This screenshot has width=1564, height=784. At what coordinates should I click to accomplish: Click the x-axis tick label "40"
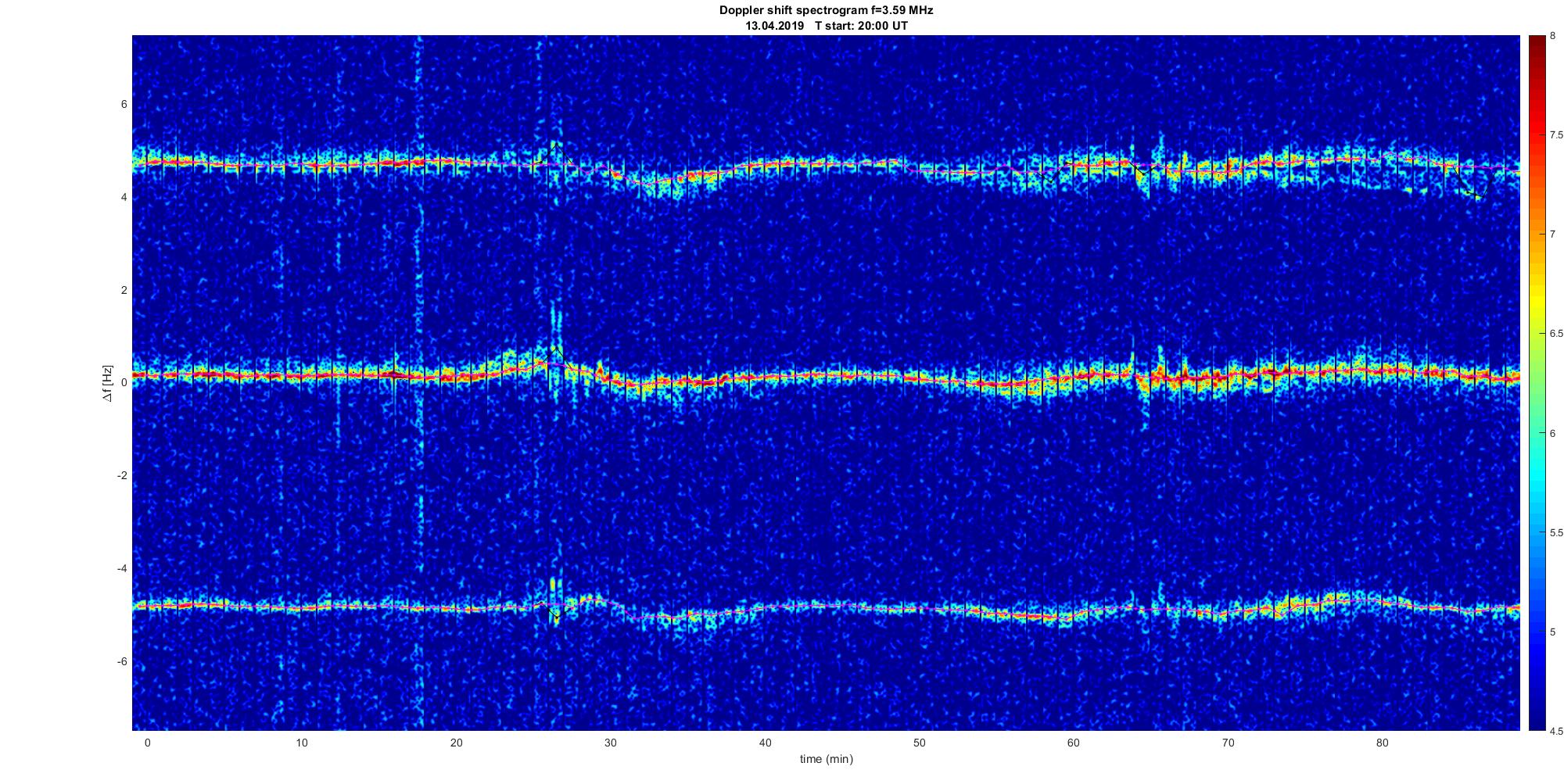tap(765, 743)
